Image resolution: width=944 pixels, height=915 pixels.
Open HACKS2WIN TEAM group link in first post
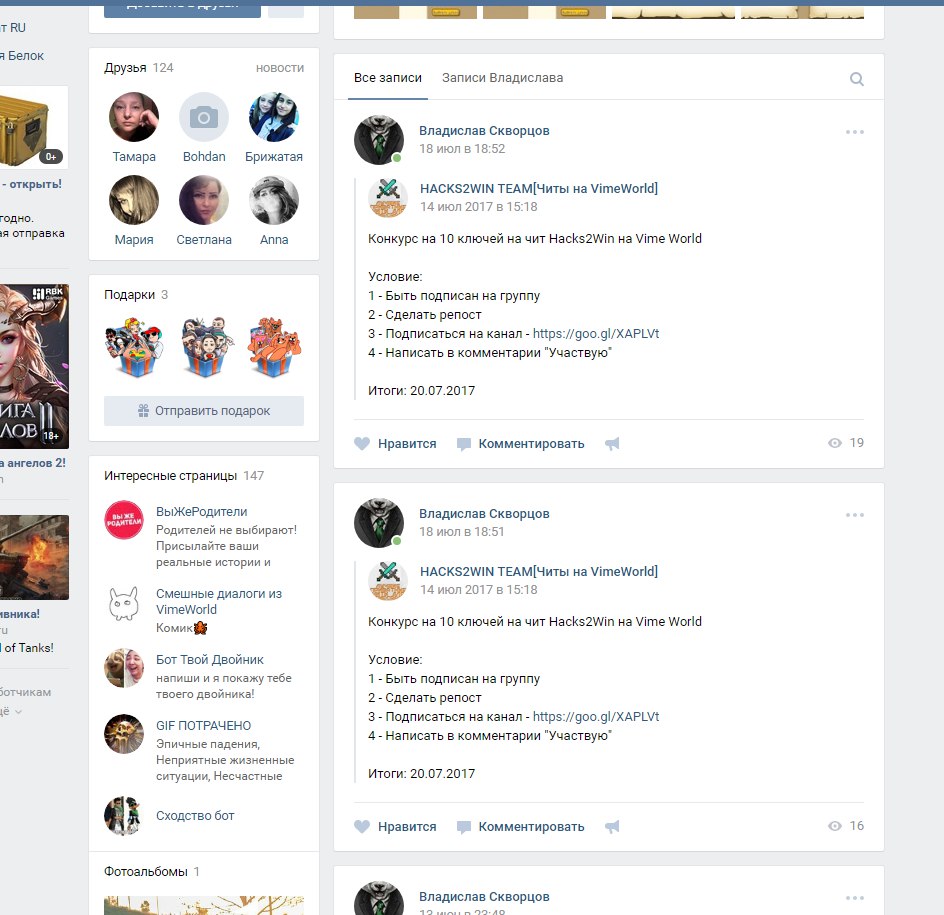(538, 188)
